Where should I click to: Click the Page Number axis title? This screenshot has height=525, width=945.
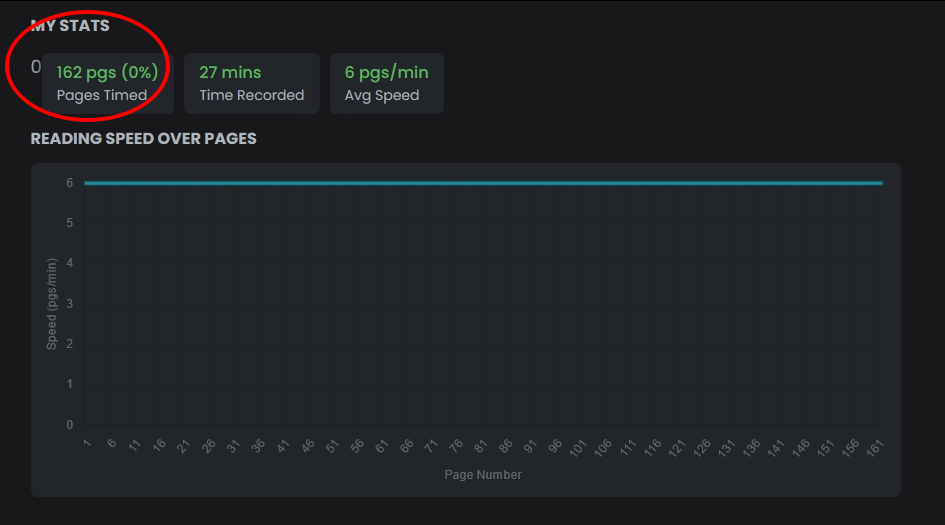pos(483,475)
